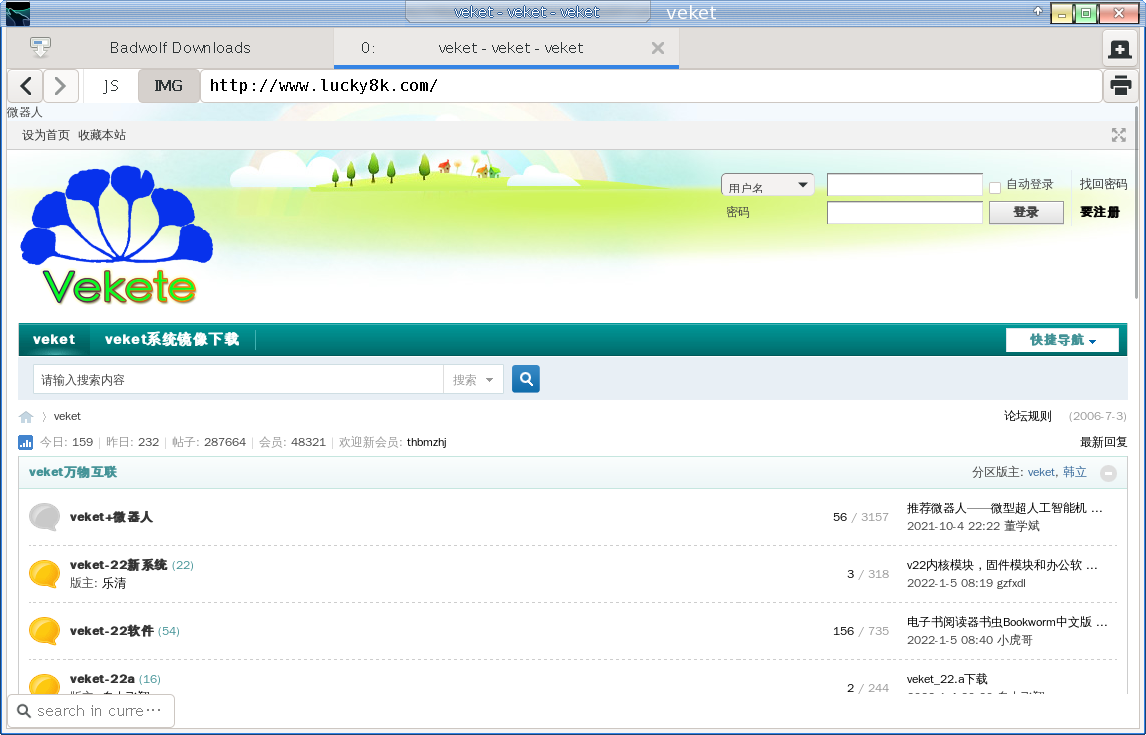Expand the 快捷导航 dropdown
This screenshot has height=735, width=1146.
[1062, 340]
